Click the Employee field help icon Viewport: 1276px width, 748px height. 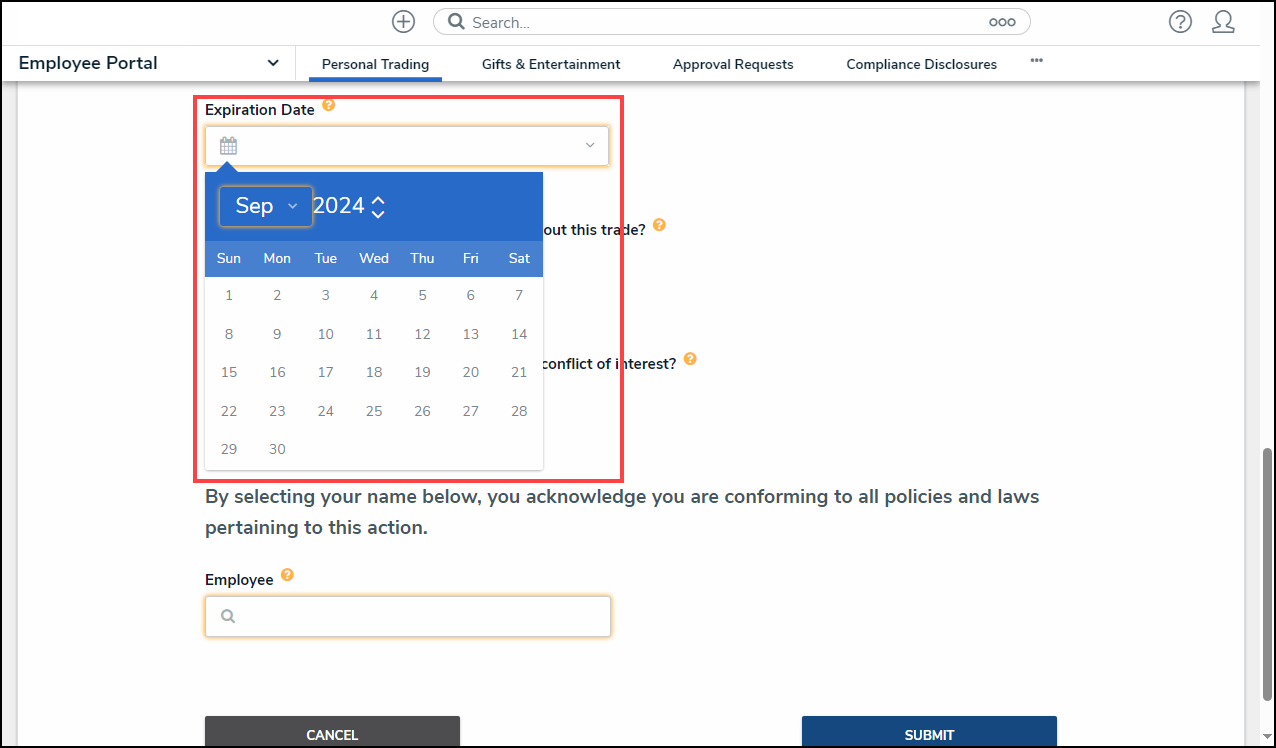(287, 575)
